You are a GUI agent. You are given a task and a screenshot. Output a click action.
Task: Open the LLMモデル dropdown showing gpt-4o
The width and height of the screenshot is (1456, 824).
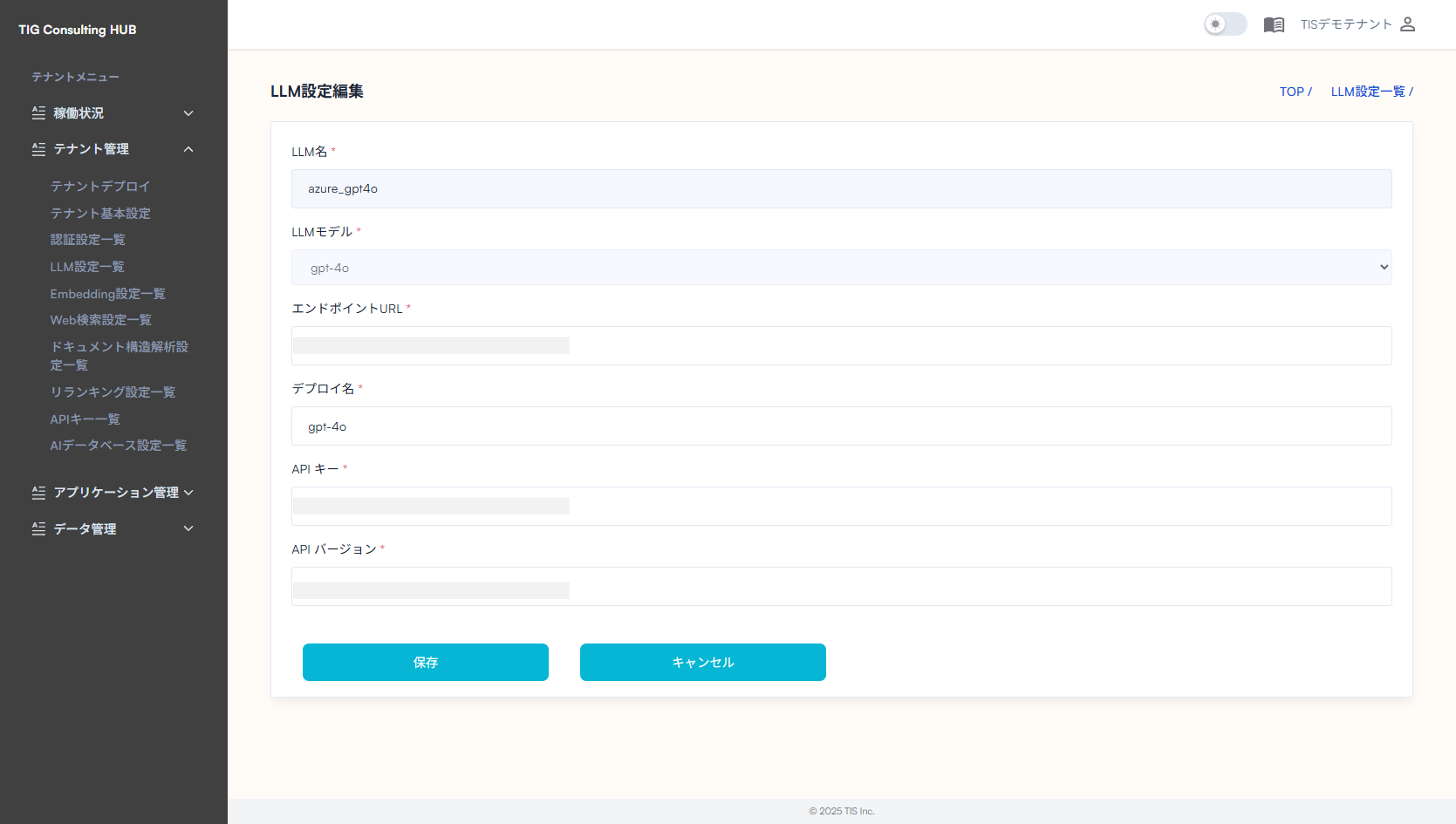point(841,267)
